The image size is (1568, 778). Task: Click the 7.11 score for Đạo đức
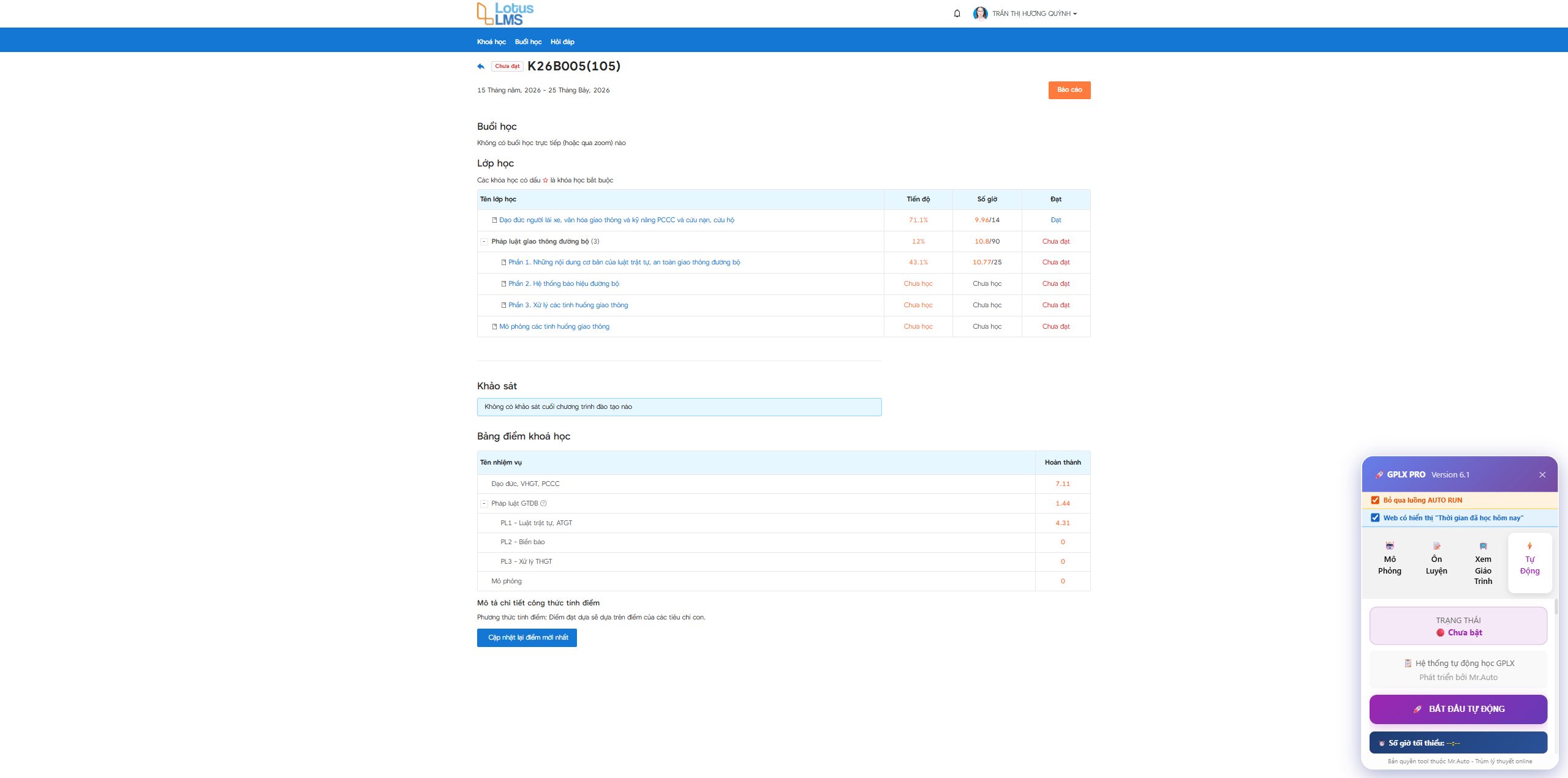(x=1063, y=484)
